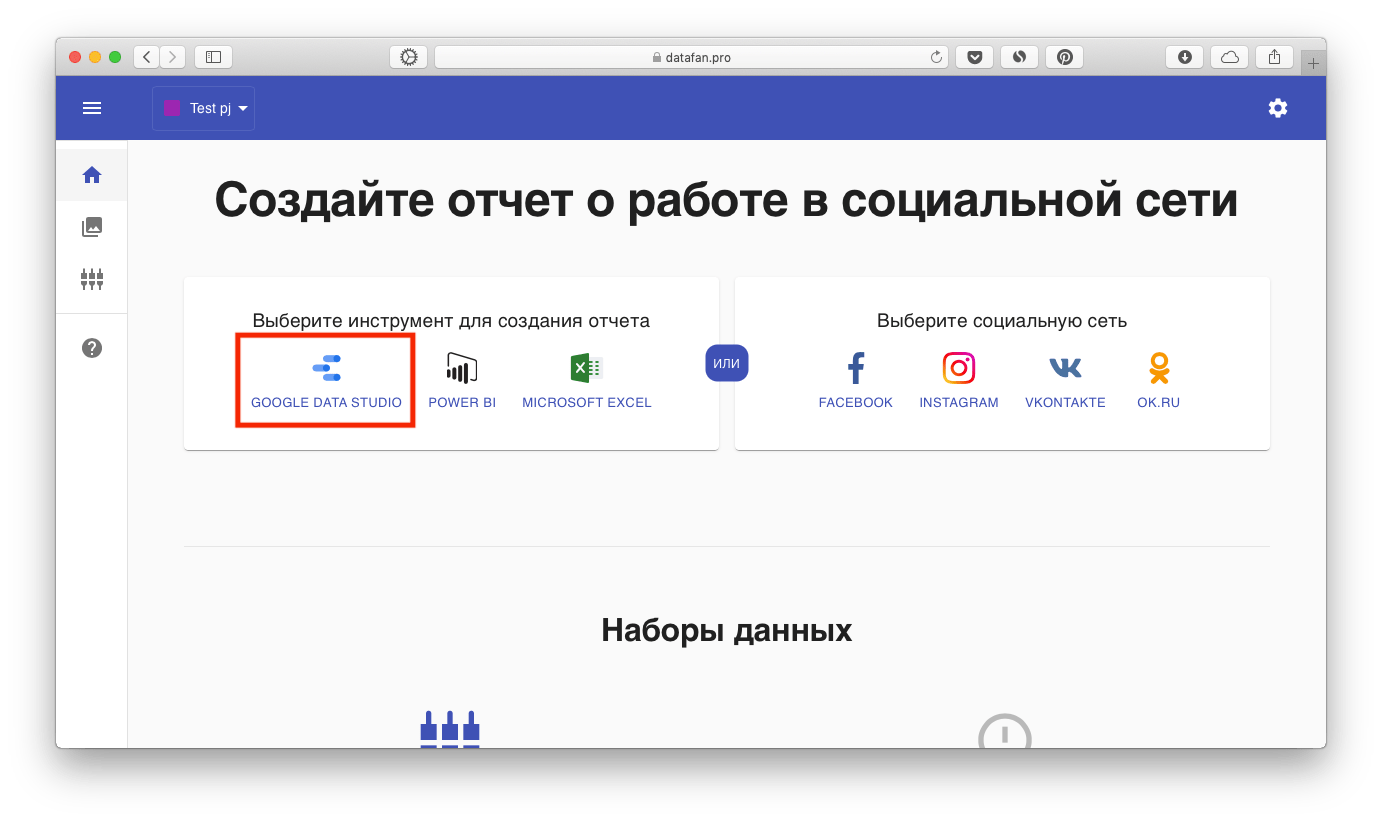Open the Pinterest extension button
This screenshot has width=1382, height=822.
pyautogui.click(x=1065, y=57)
